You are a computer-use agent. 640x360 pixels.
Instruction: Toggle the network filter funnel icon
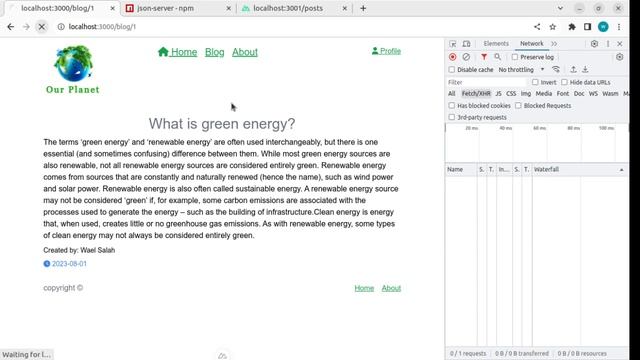click(x=484, y=57)
